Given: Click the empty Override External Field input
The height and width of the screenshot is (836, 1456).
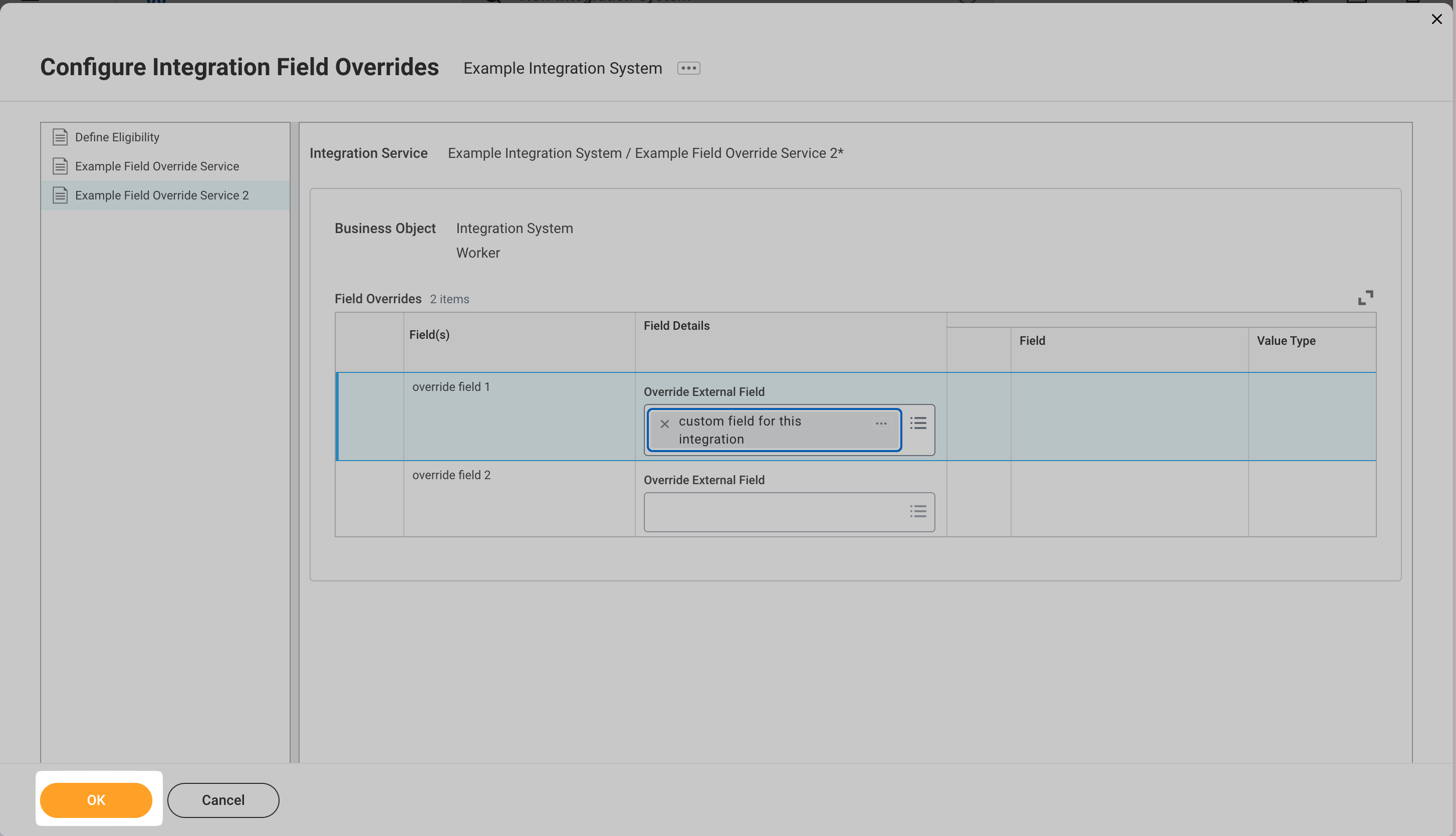Looking at the screenshot, I should (x=789, y=512).
